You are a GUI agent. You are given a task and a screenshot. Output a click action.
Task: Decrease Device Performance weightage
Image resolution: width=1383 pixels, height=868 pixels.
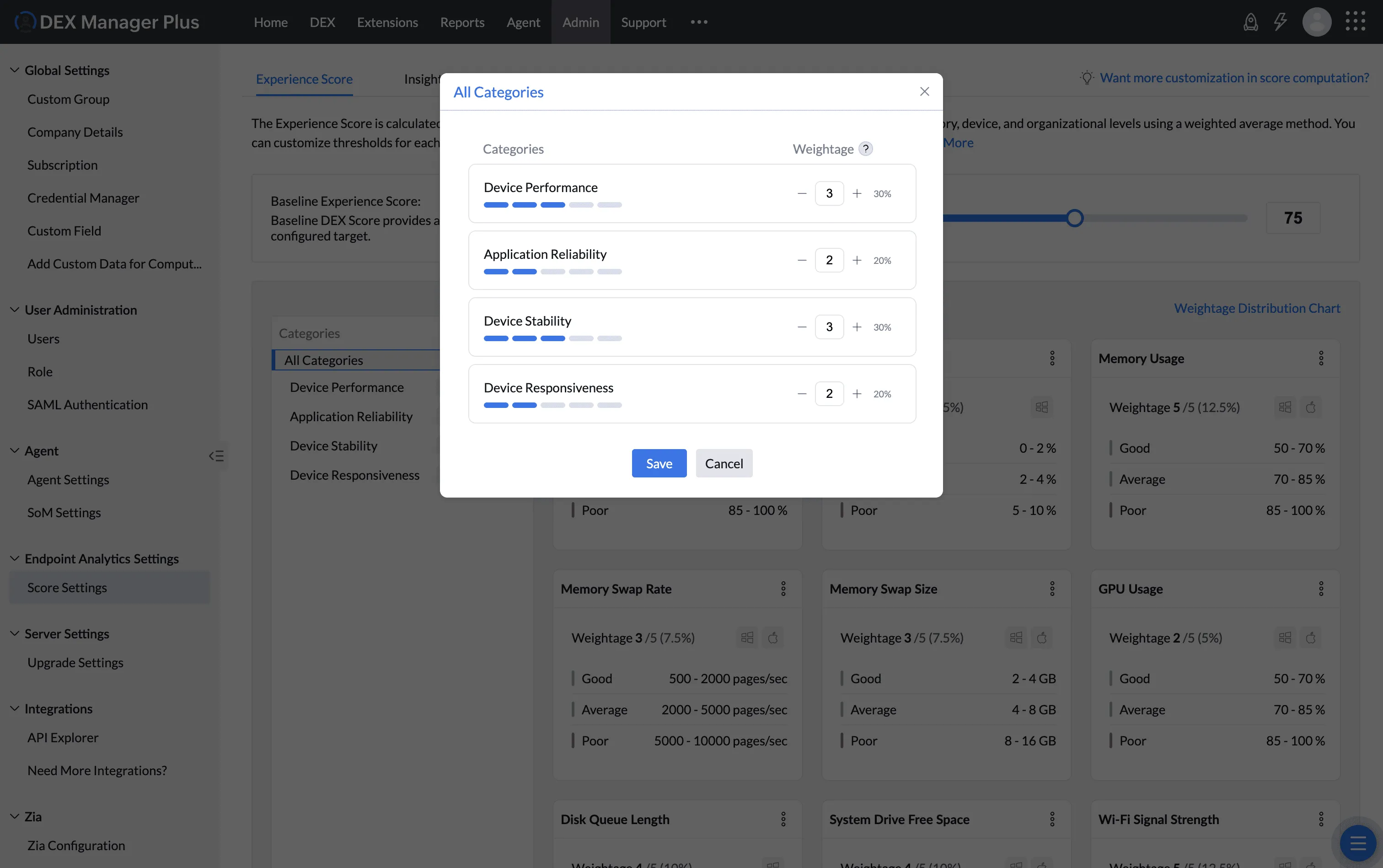point(801,193)
